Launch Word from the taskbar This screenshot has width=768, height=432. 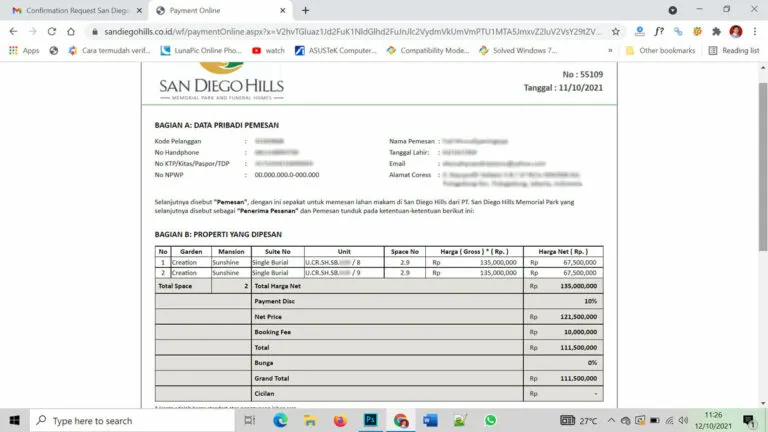pyautogui.click(x=430, y=421)
